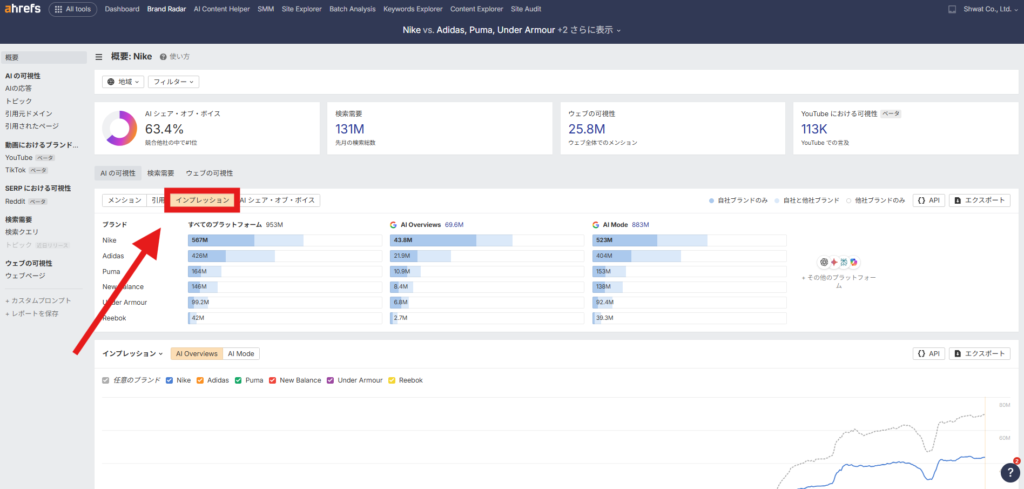
Task: Toggle the Under Armour checkbox
Action: [x=331, y=380]
